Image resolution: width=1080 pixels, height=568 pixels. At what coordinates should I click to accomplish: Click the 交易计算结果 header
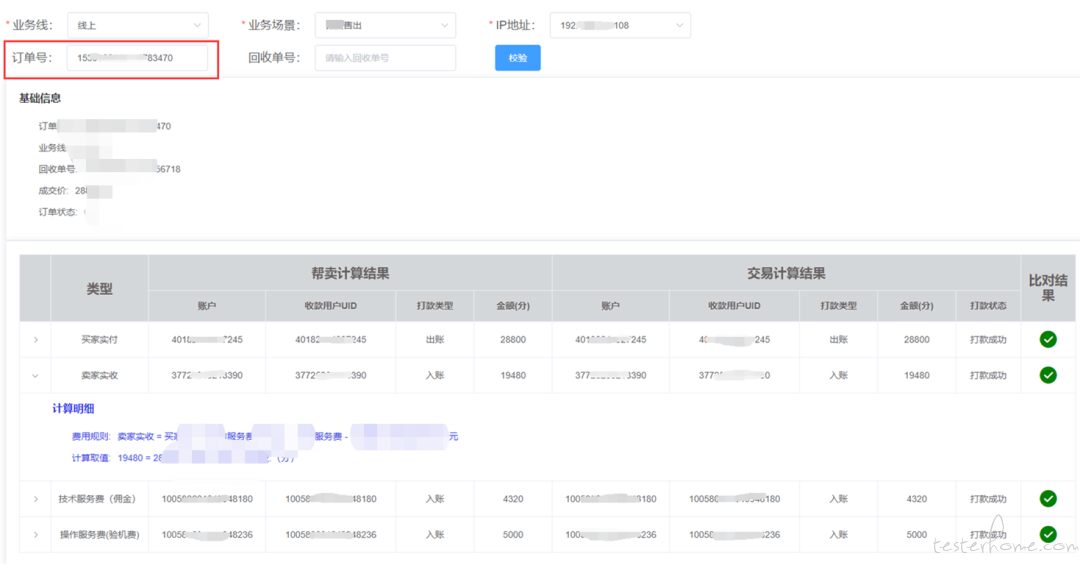[x=786, y=273]
